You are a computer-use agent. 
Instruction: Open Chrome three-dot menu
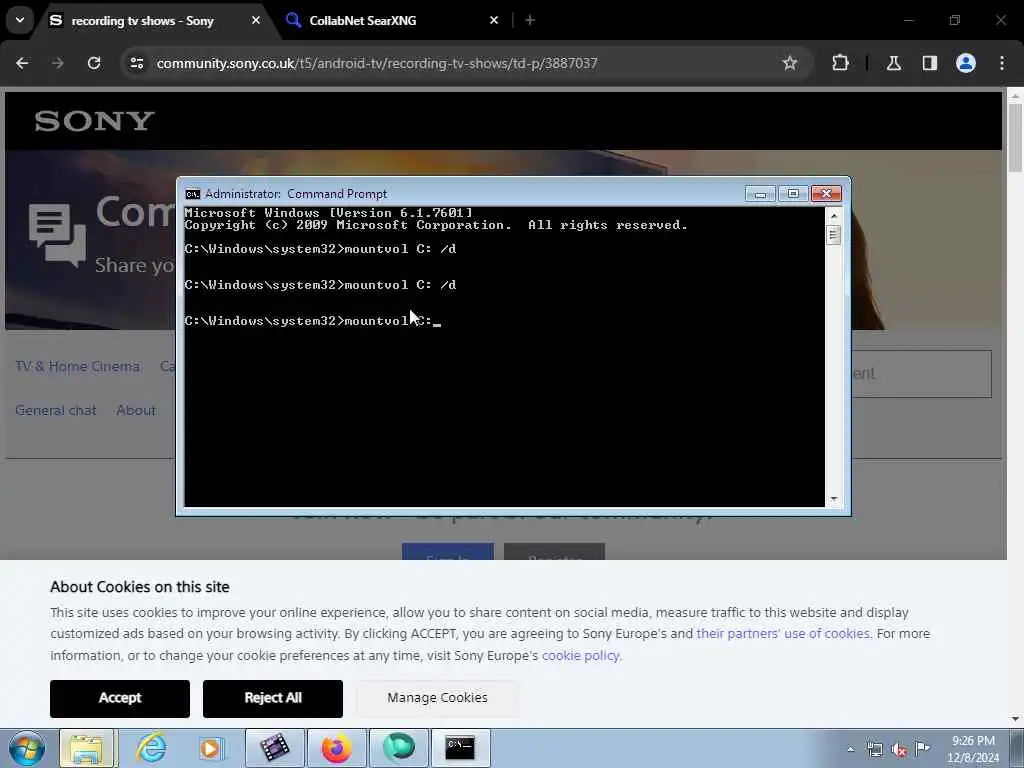(x=1002, y=63)
